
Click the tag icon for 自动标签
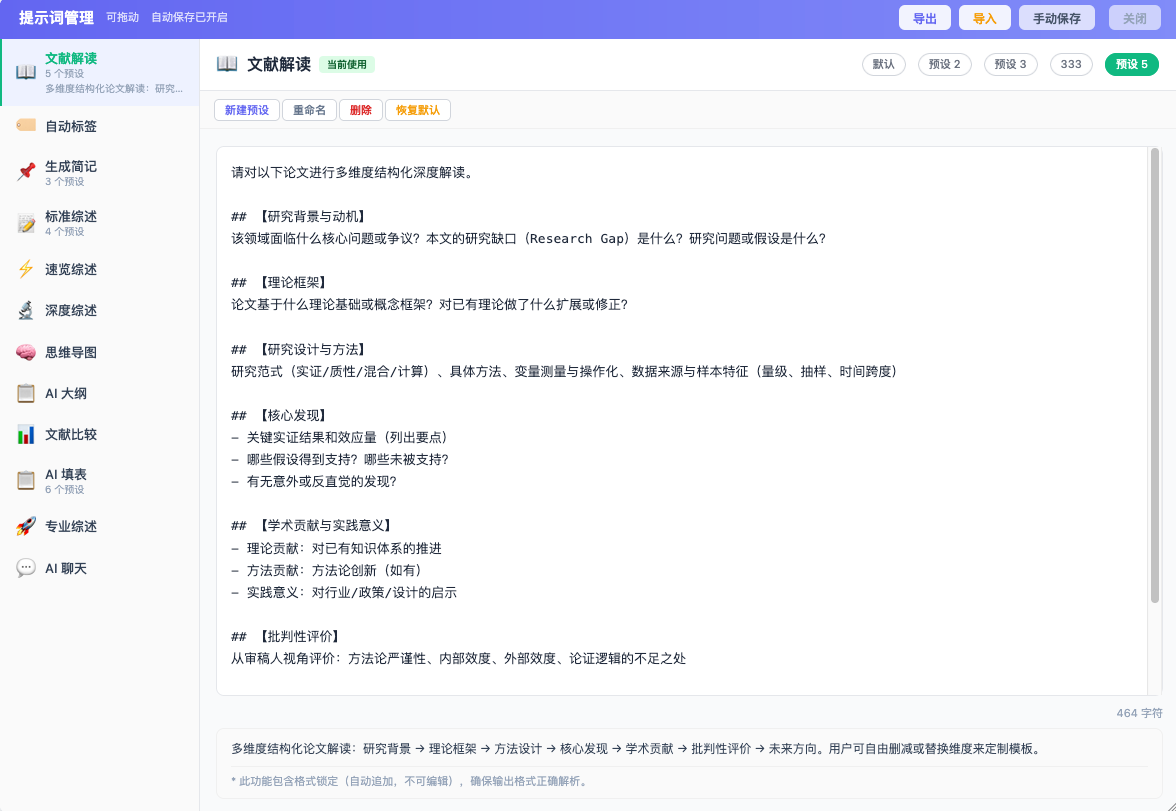click(x=26, y=125)
